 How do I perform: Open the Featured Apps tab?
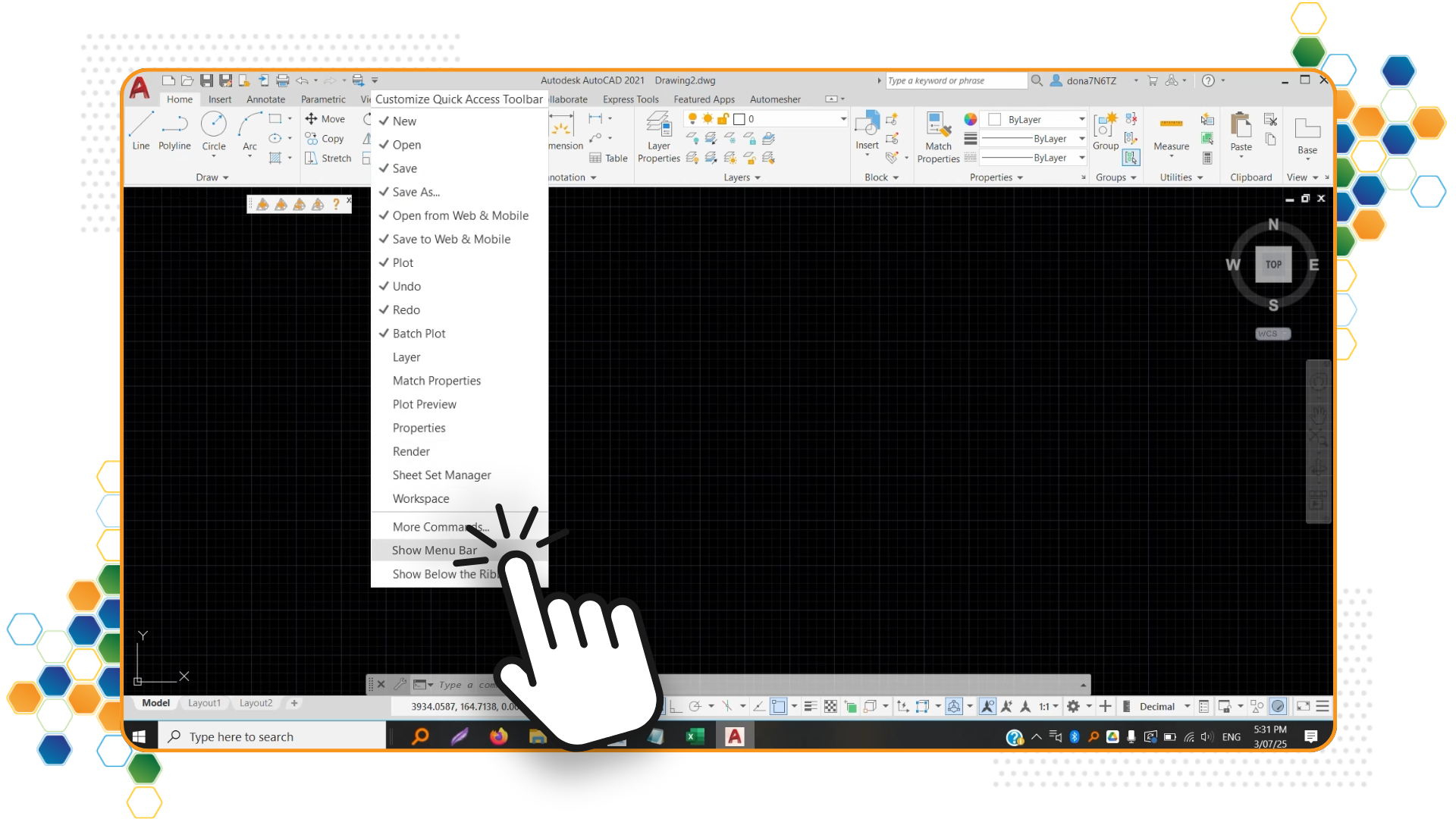pyautogui.click(x=704, y=99)
